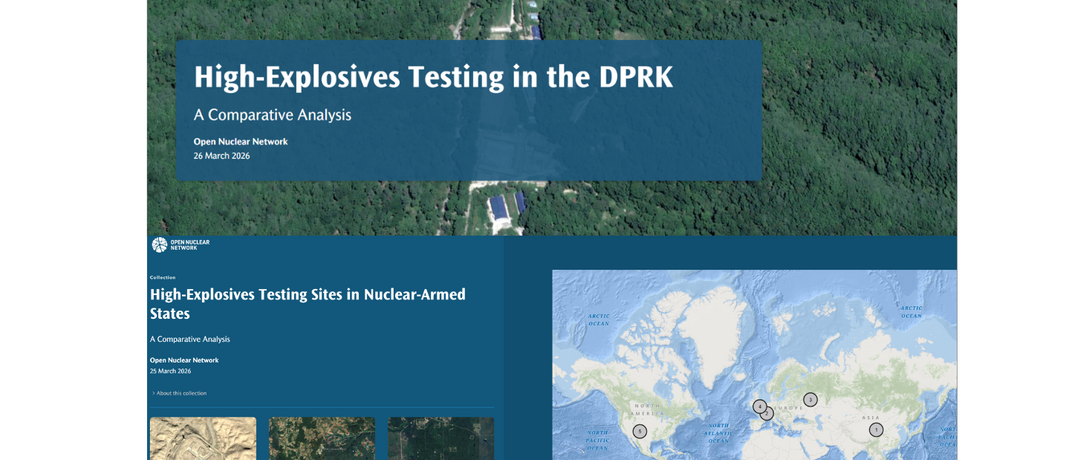The image size is (1092, 460).
Task: Click the small Collection label
Action: pyautogui.click(x=163, y=277)
